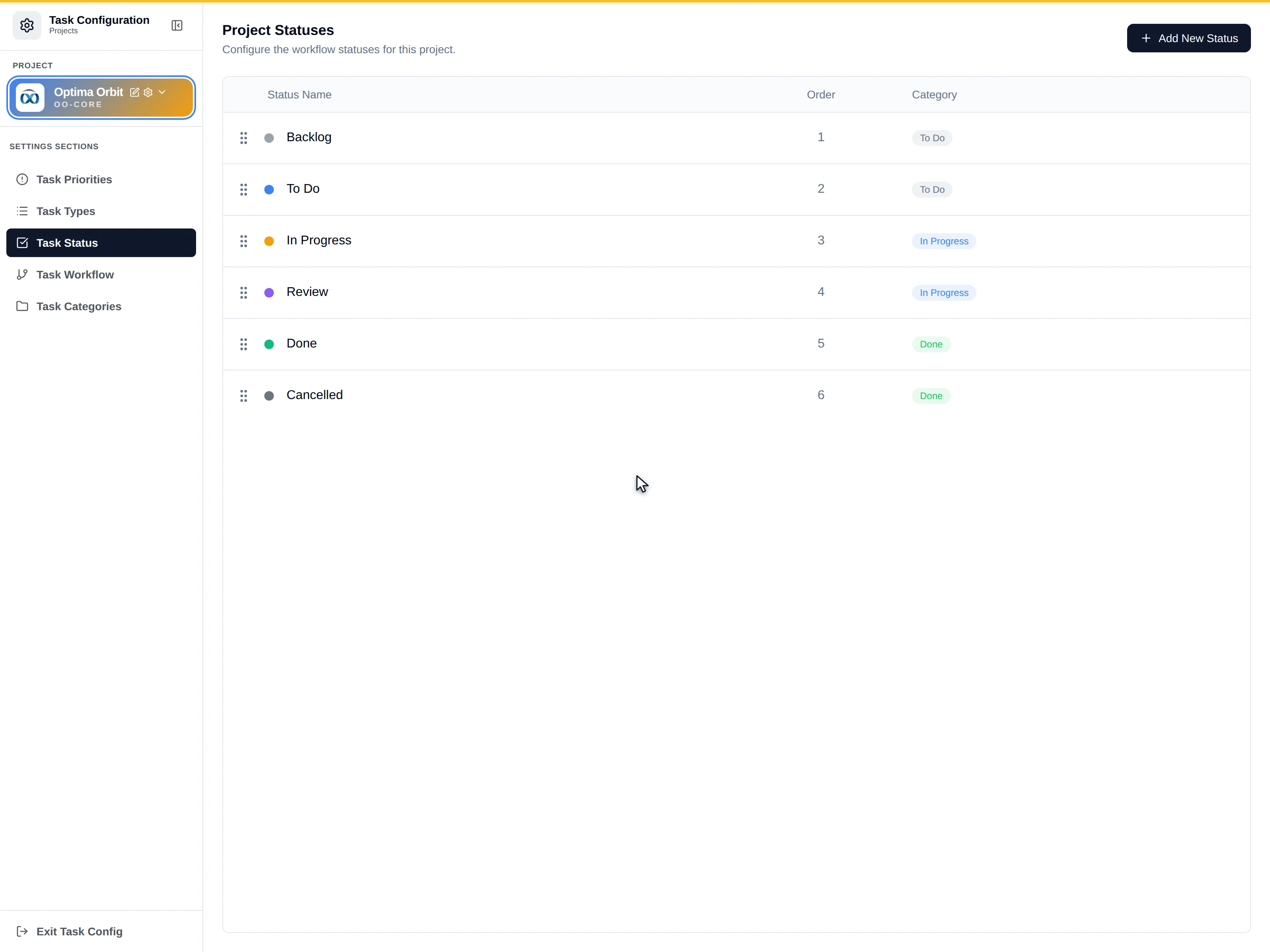Viewport: 1270px width, 952px height.
Task: Grab the Backlog row drag handle
Action: click(243, 138)
